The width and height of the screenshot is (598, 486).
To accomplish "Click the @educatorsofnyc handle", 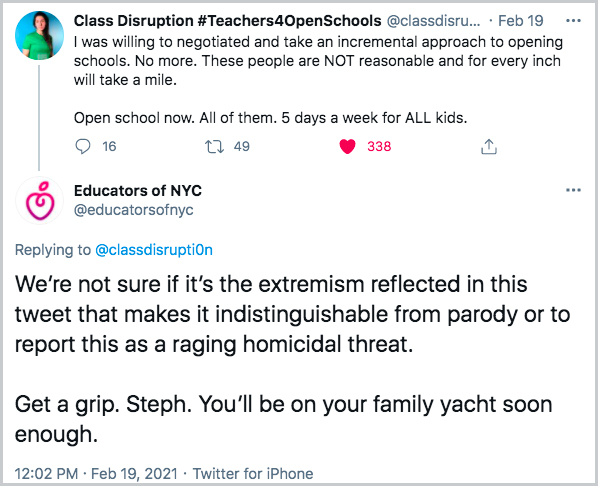I will [133, 210].
